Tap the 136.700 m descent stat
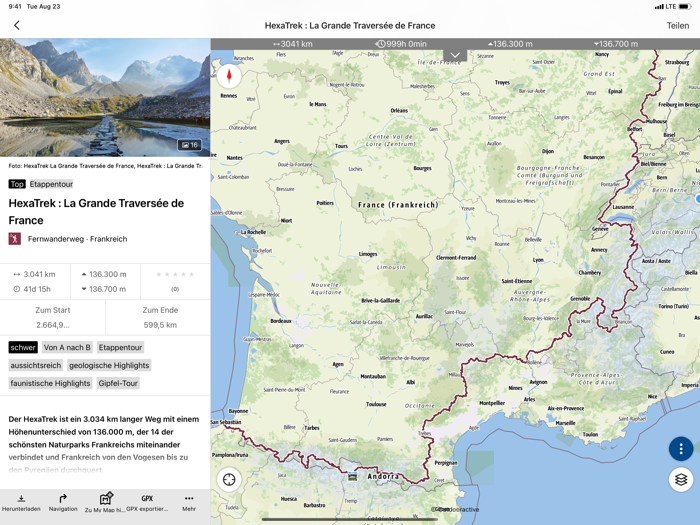Image resolution: width=700 pixels, height=525 pixels. 616,44
